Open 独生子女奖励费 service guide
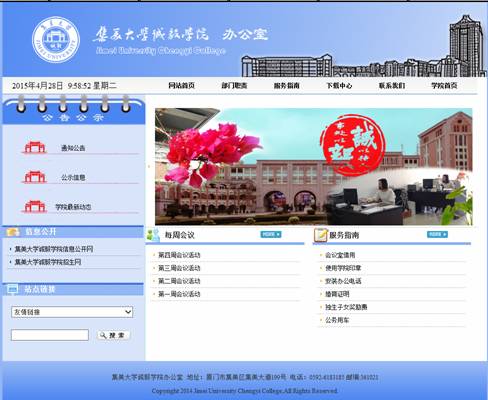The height and width of the screenshot is (400, 488). pos(346,307)
